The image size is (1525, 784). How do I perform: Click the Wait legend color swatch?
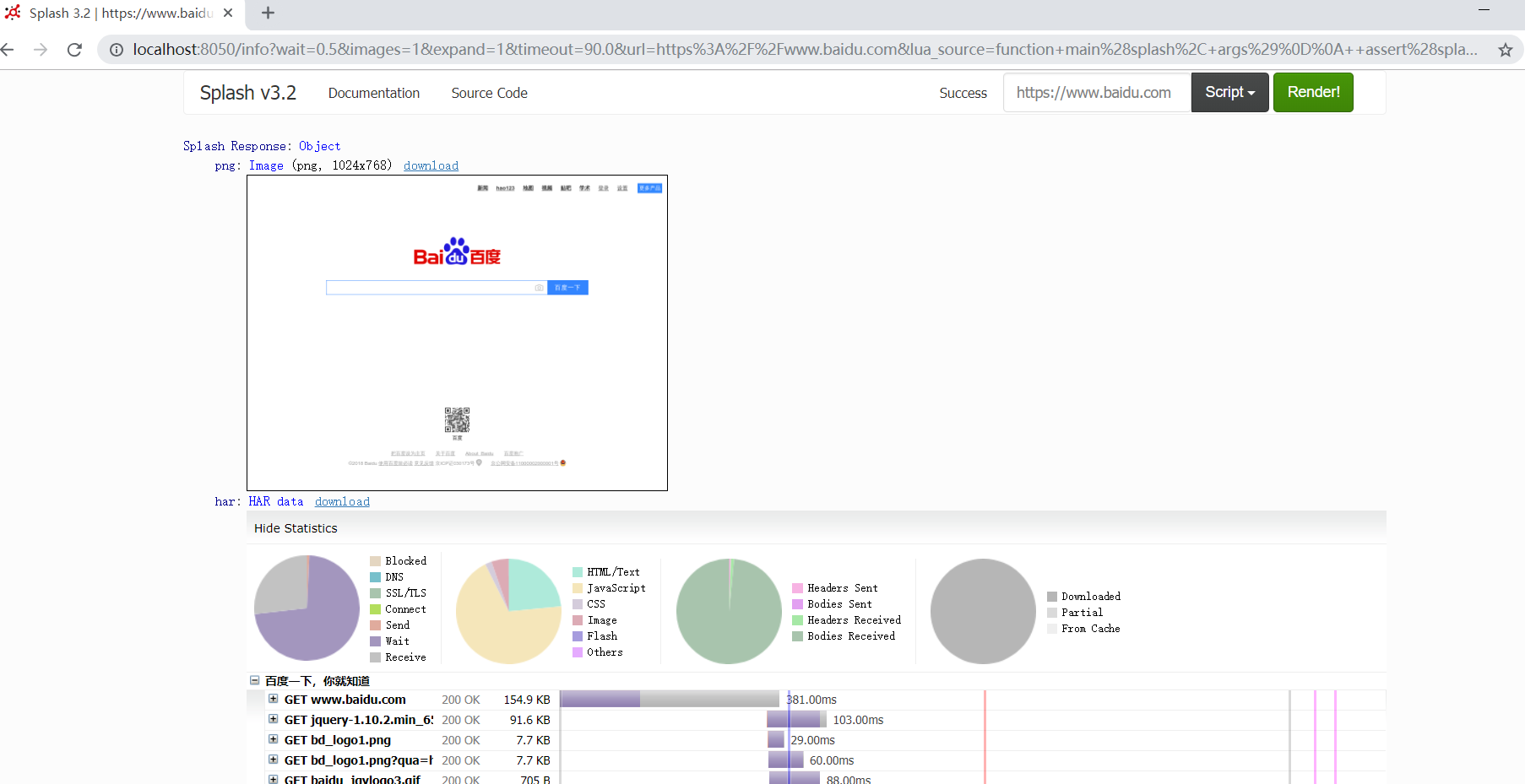(x=375, y=641)
